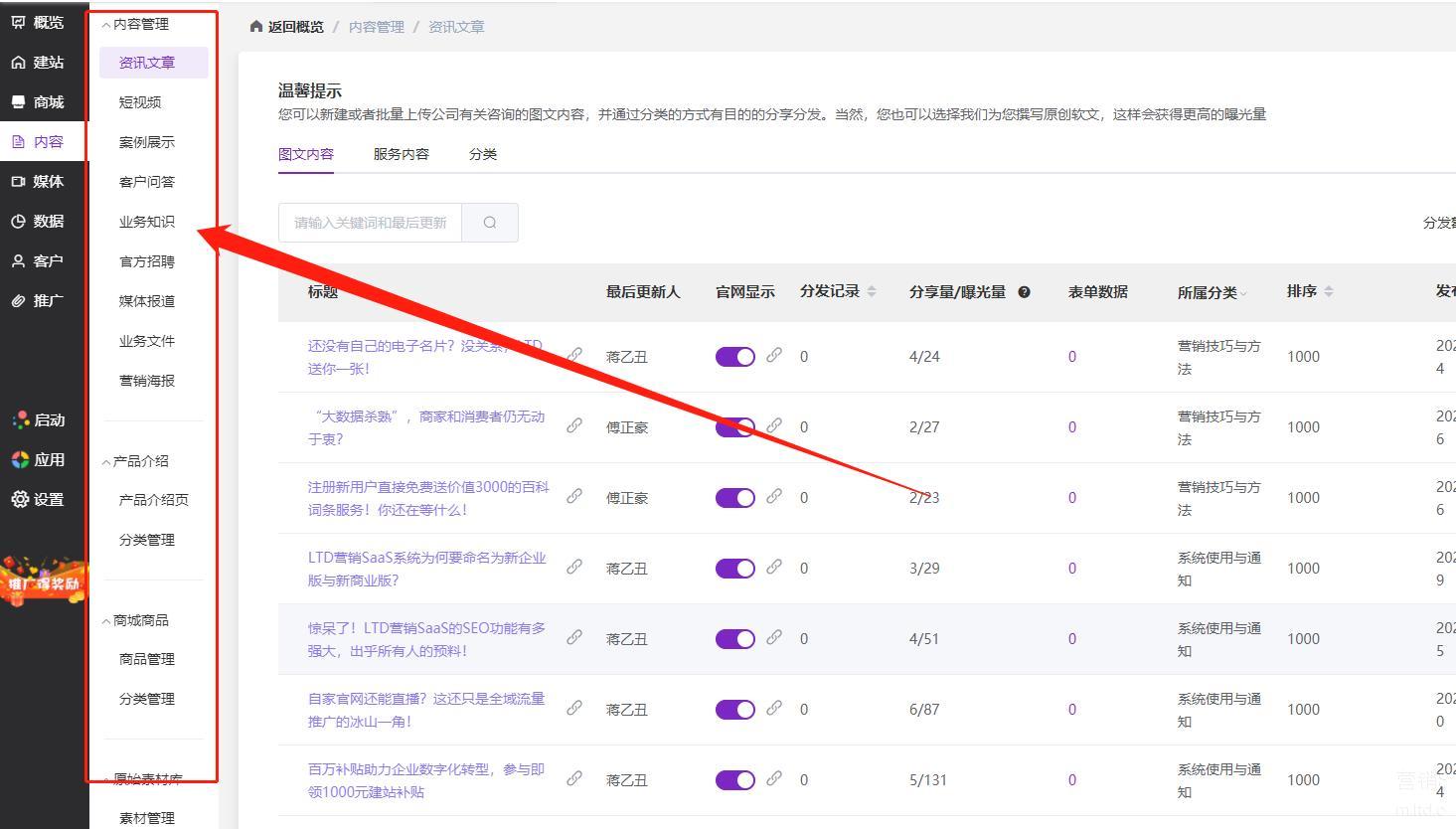1456x829 pixels.
Task: Collapse the 内容管理 menu group
Action: [106, 25]
